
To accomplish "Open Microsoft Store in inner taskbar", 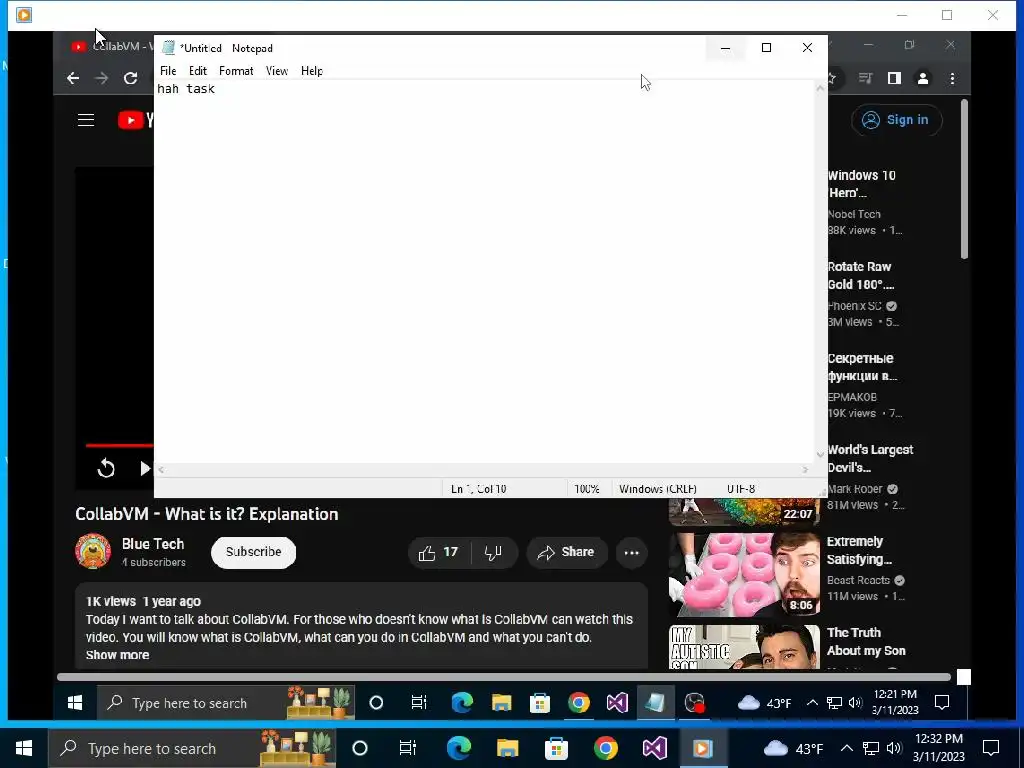I will (x=540, y=703).
